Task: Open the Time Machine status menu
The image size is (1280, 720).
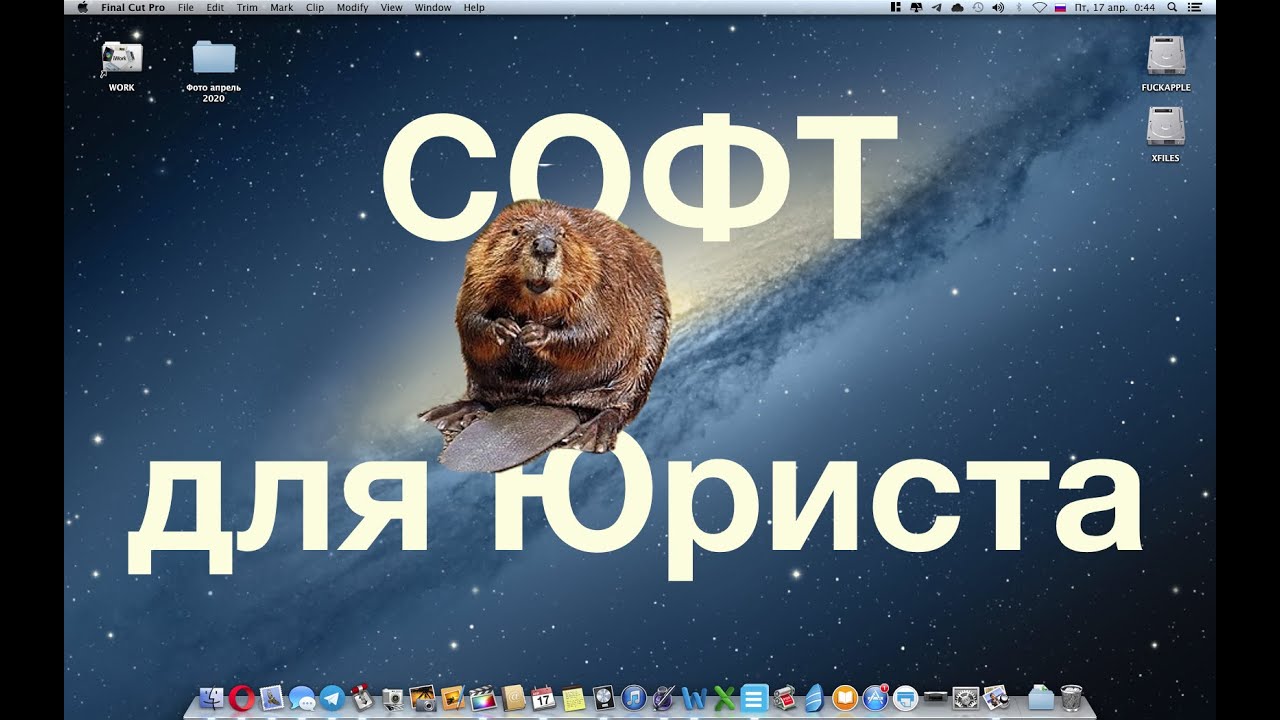Action: pos(977,7)
